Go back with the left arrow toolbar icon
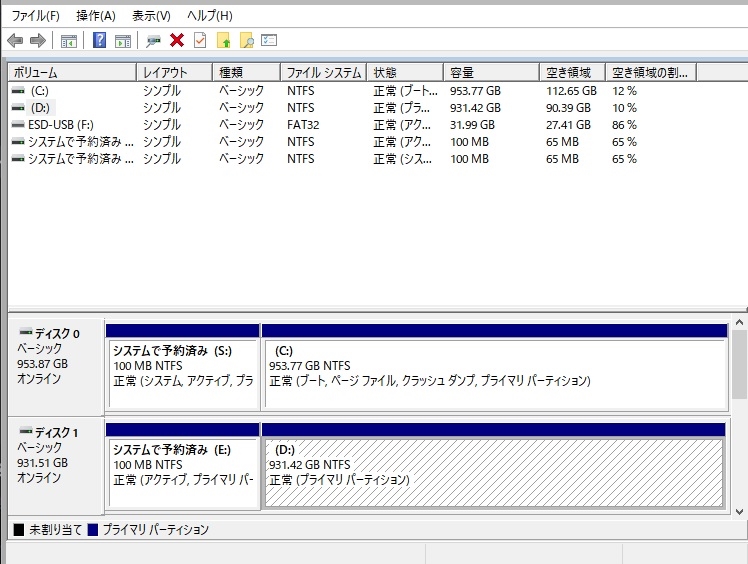Screen dimensions: 748x564 [15, 41]
